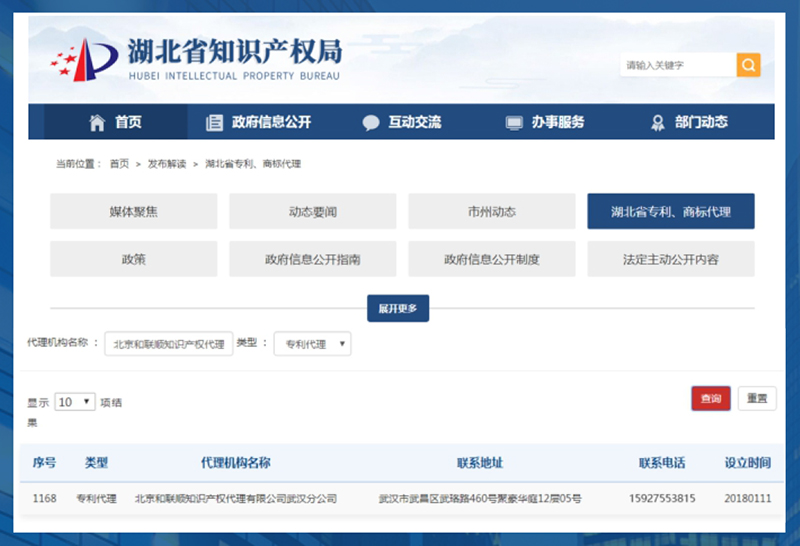Select the 媒体聚焦 category tab

click(134, 211)
